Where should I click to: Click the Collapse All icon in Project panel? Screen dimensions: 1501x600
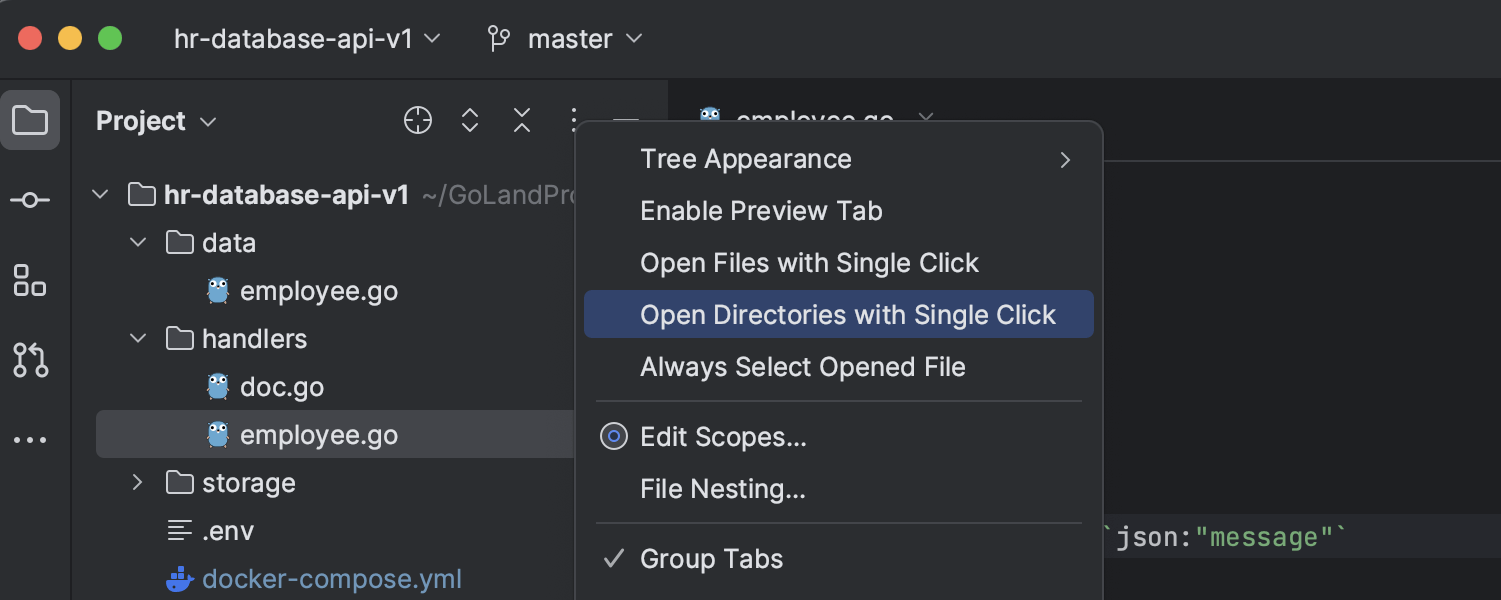522,121
